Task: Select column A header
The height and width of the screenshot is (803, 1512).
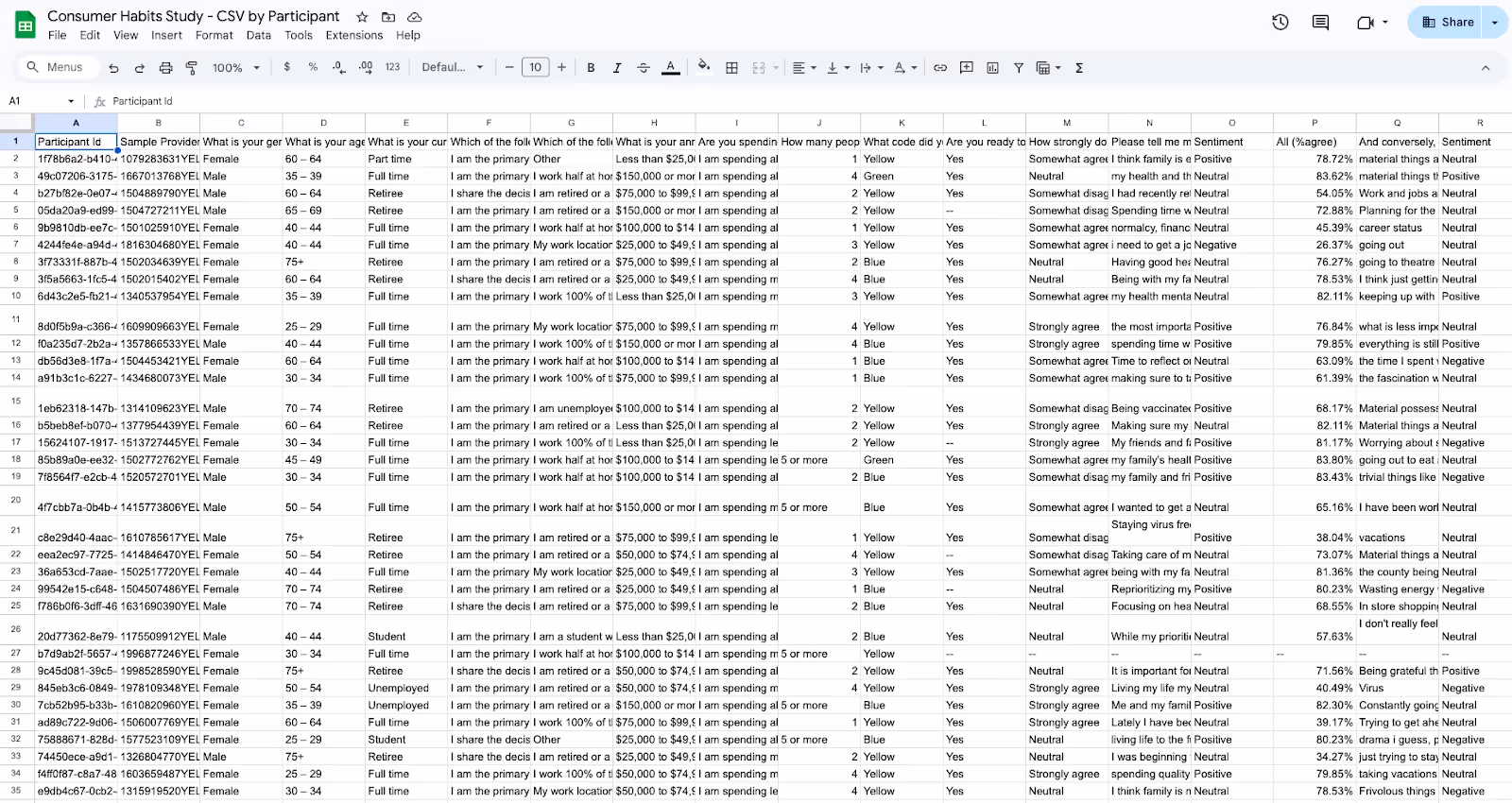Action: tap(76, 123)
